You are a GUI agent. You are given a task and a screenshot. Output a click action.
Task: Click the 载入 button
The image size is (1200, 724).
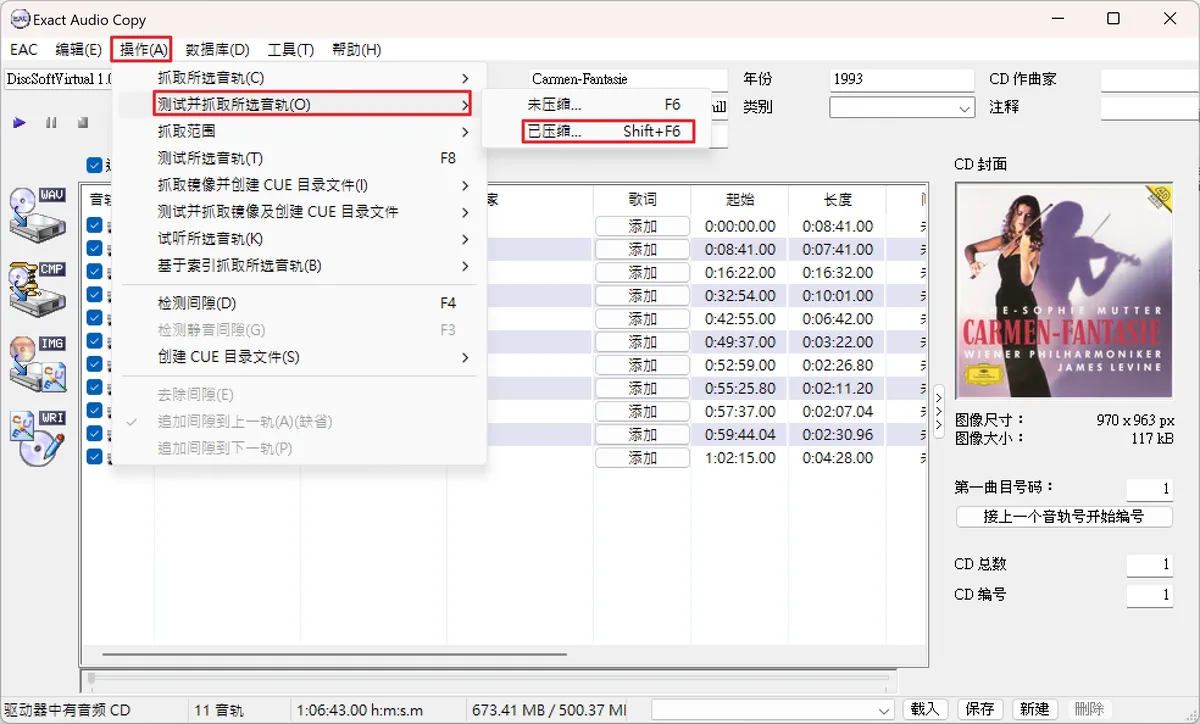[925, 709]
